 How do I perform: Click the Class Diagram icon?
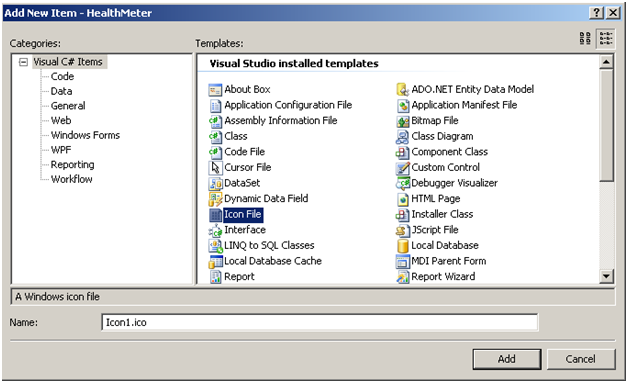[x=403, y=137]
